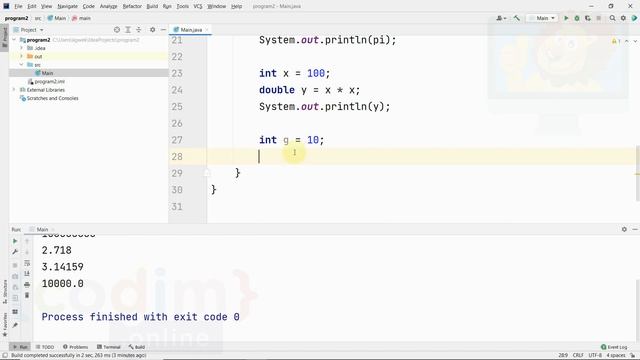The width and height of the screenshot is (640, 360).
Task: Build project with the hammer icon
Action: 517,18
